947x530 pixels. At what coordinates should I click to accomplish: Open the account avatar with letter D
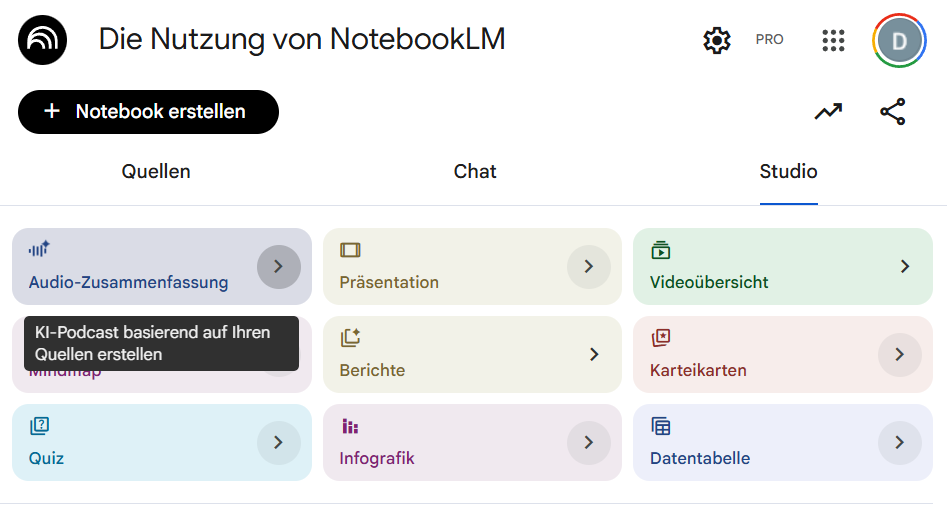[x=899, y=40]
